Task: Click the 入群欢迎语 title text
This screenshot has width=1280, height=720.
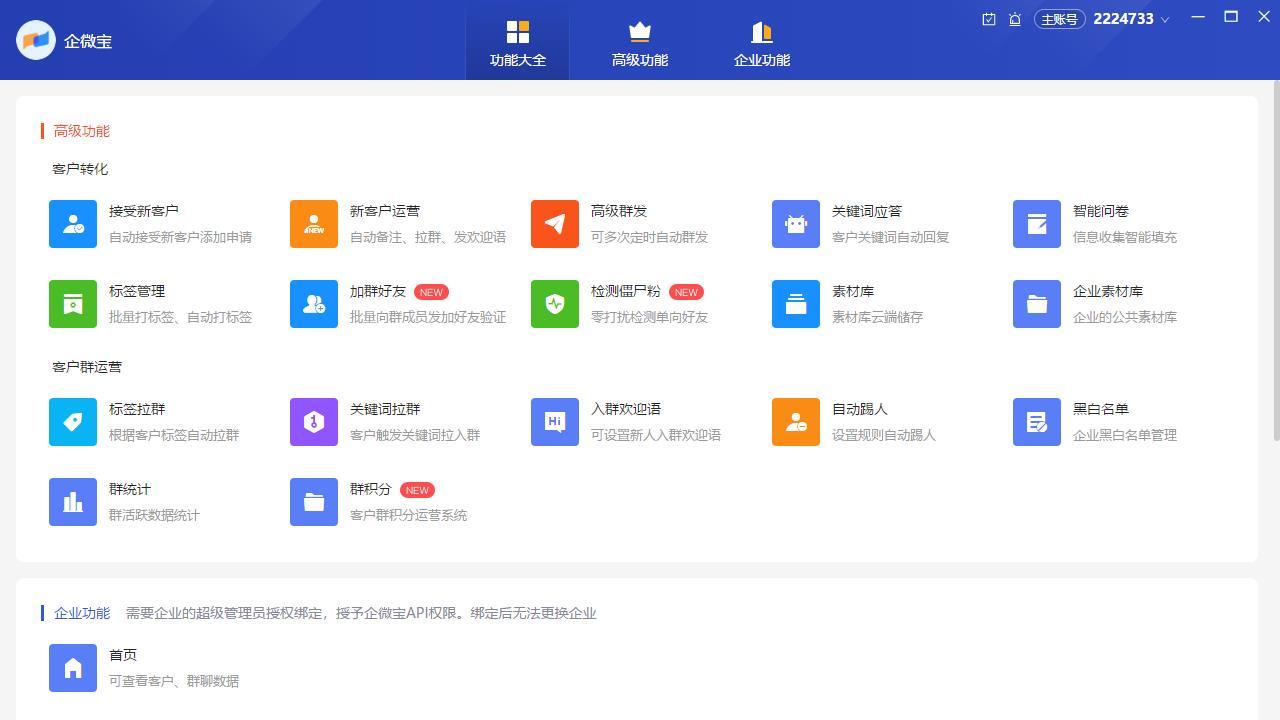Action: [626, 409]
